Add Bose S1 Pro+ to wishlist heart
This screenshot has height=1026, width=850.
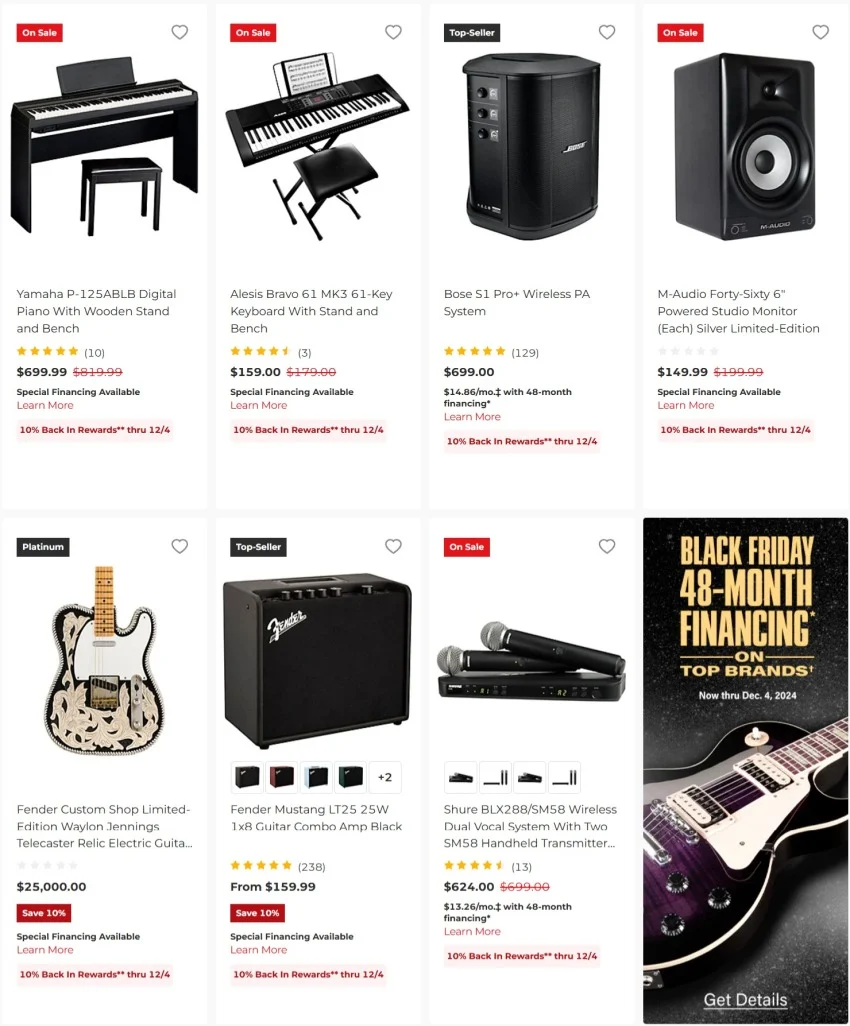[607, 32]
